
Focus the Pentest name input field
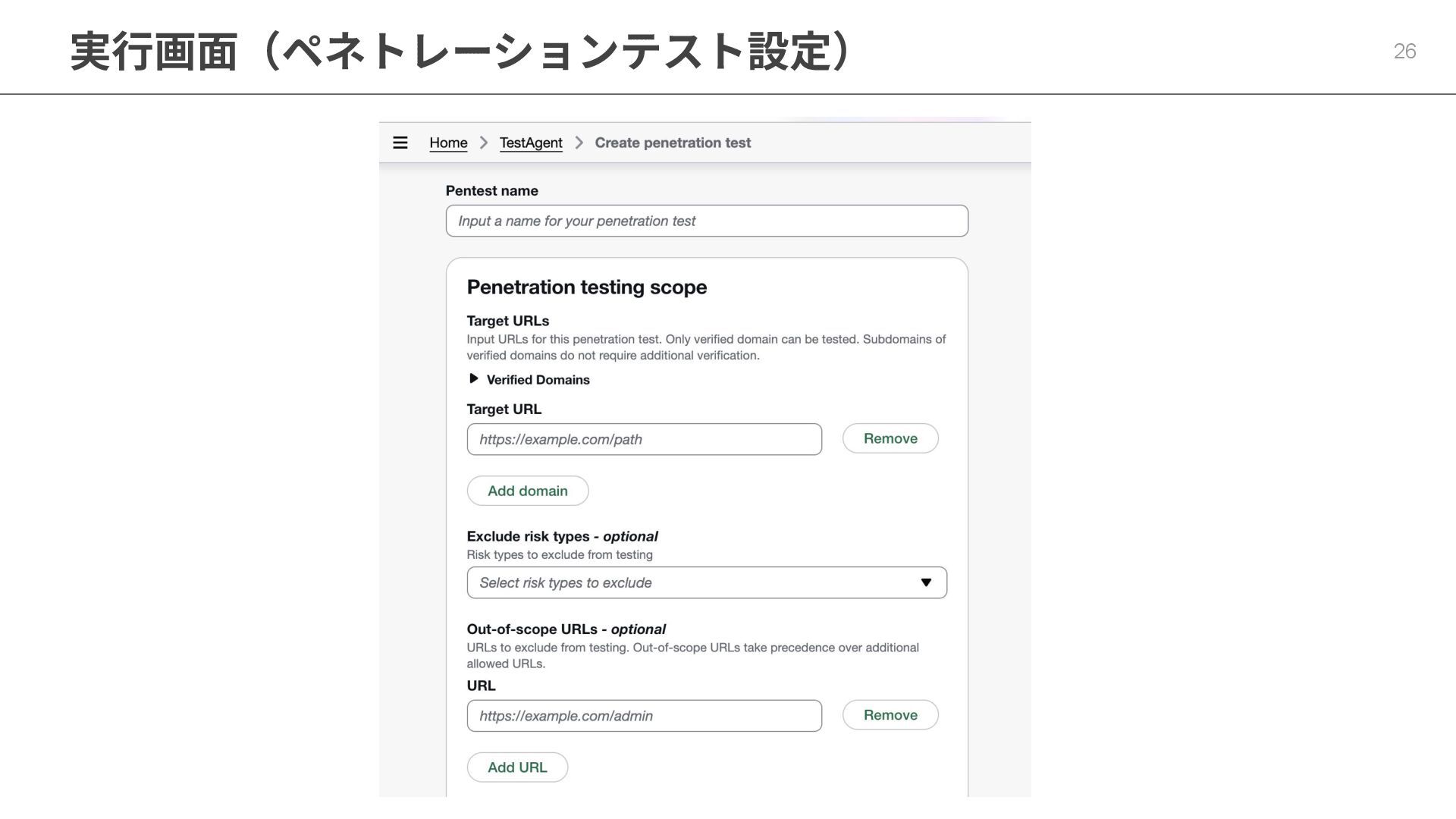pyautogui.click(x=707, y=221)
